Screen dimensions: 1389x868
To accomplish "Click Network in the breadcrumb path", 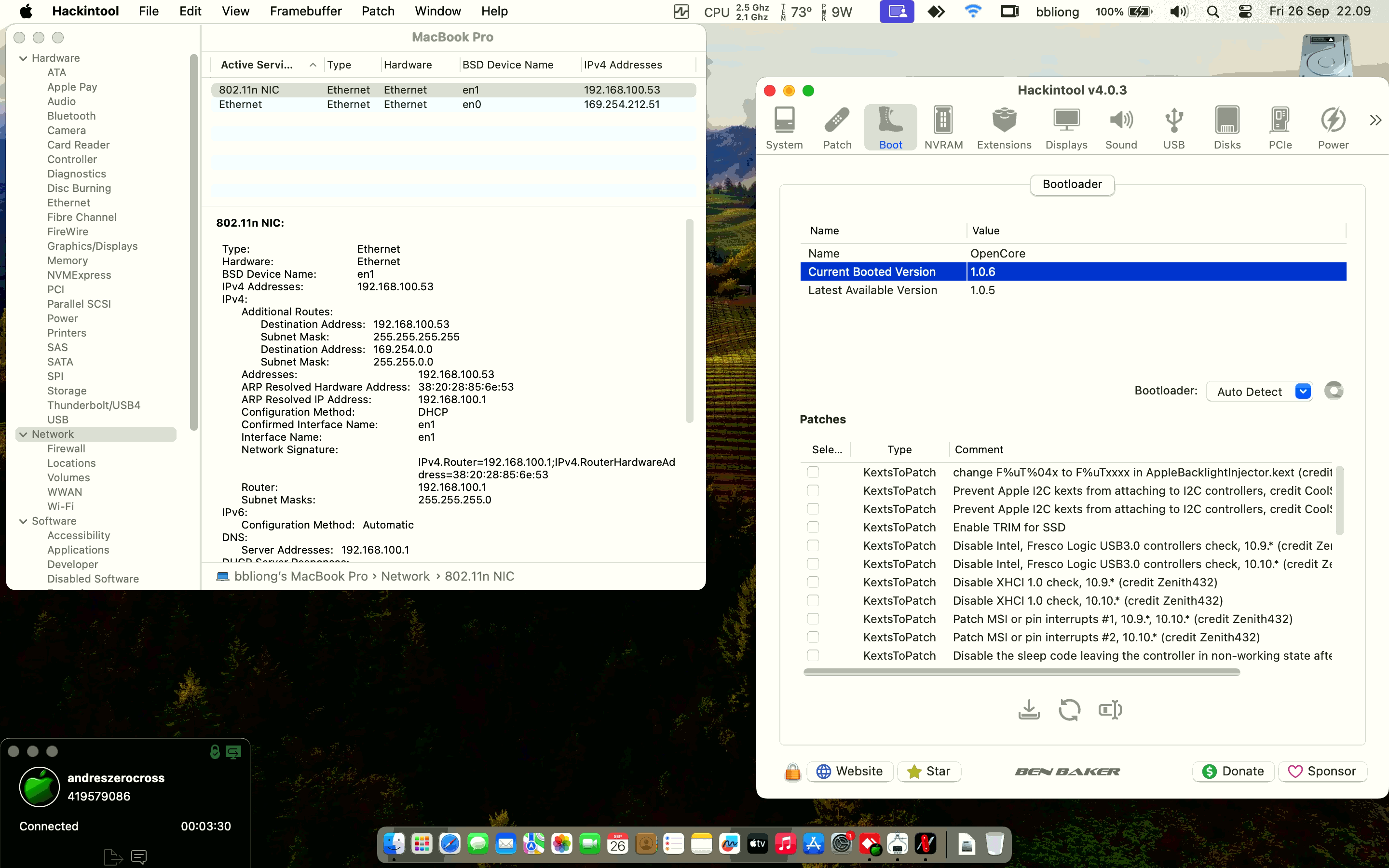I will (405, 576).
